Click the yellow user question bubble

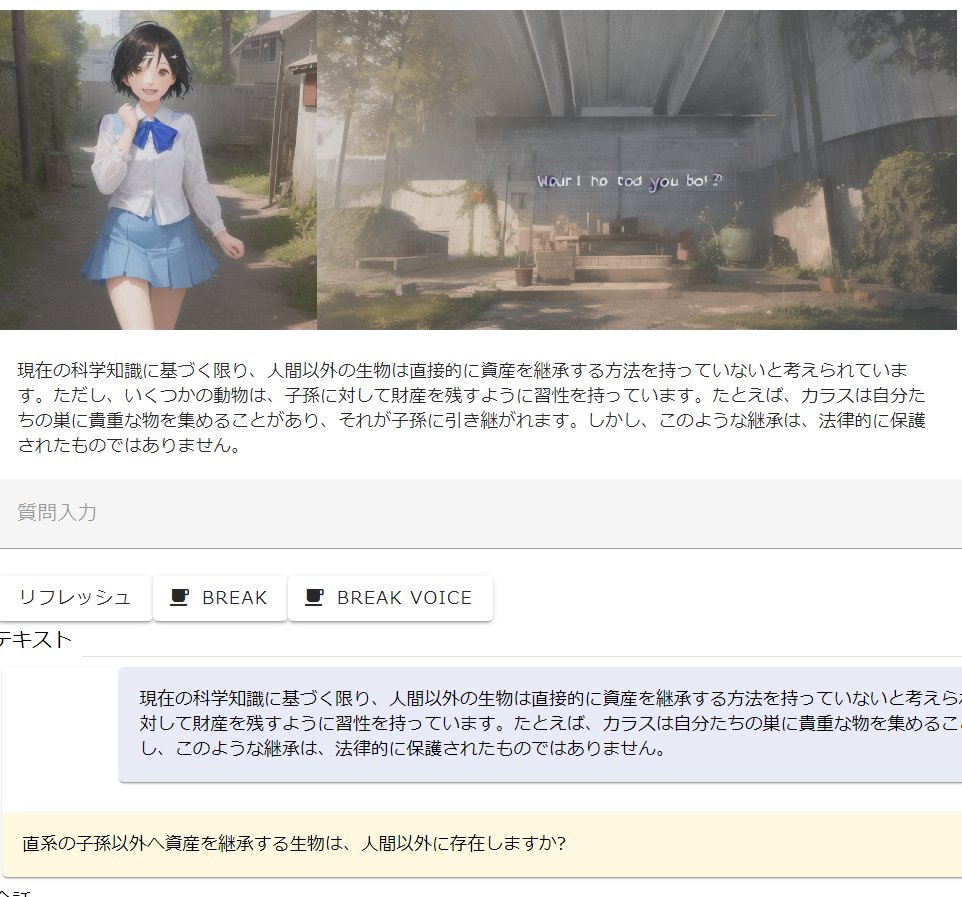point(480,844)
